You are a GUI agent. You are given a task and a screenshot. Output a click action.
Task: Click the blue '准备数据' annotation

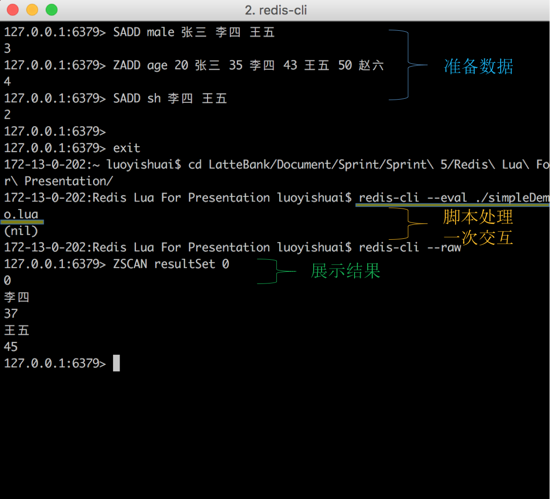pos(478,66)
